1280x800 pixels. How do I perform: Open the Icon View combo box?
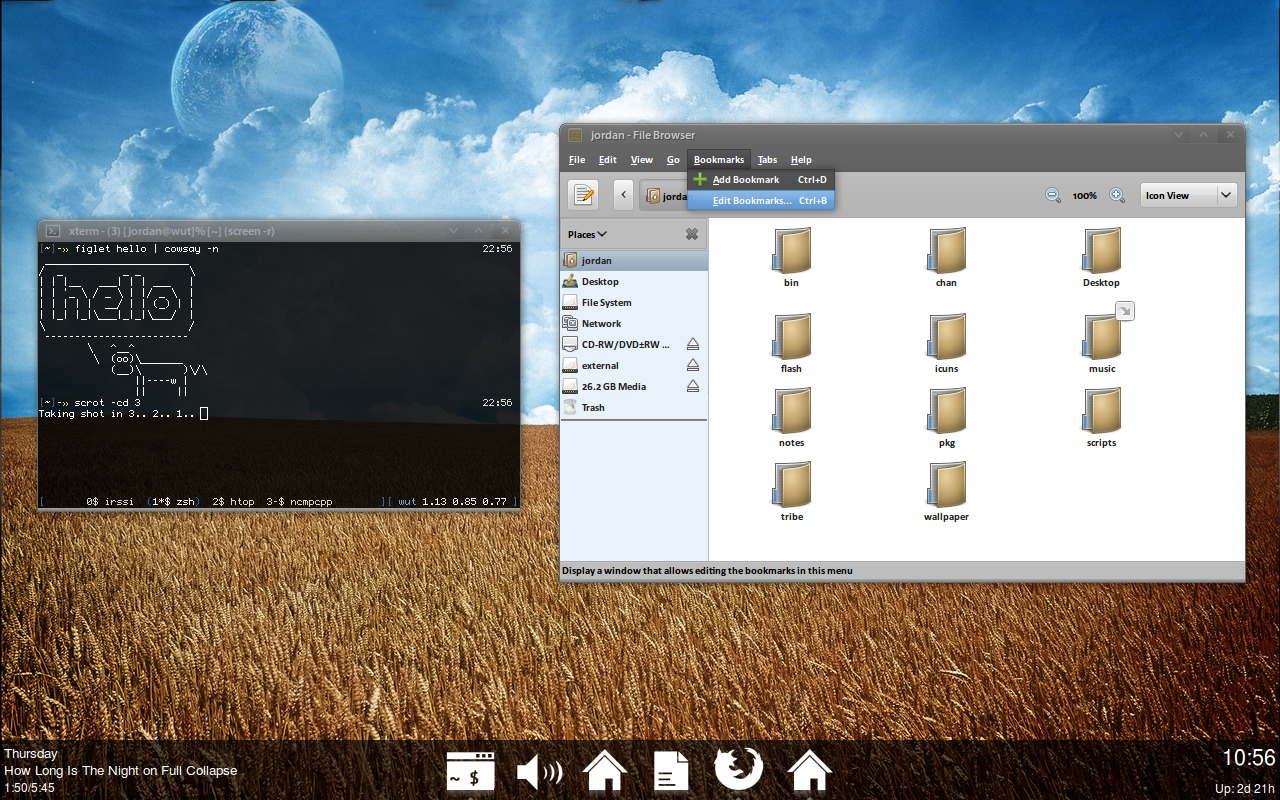pyautogui.click(x=1189, y=195)
